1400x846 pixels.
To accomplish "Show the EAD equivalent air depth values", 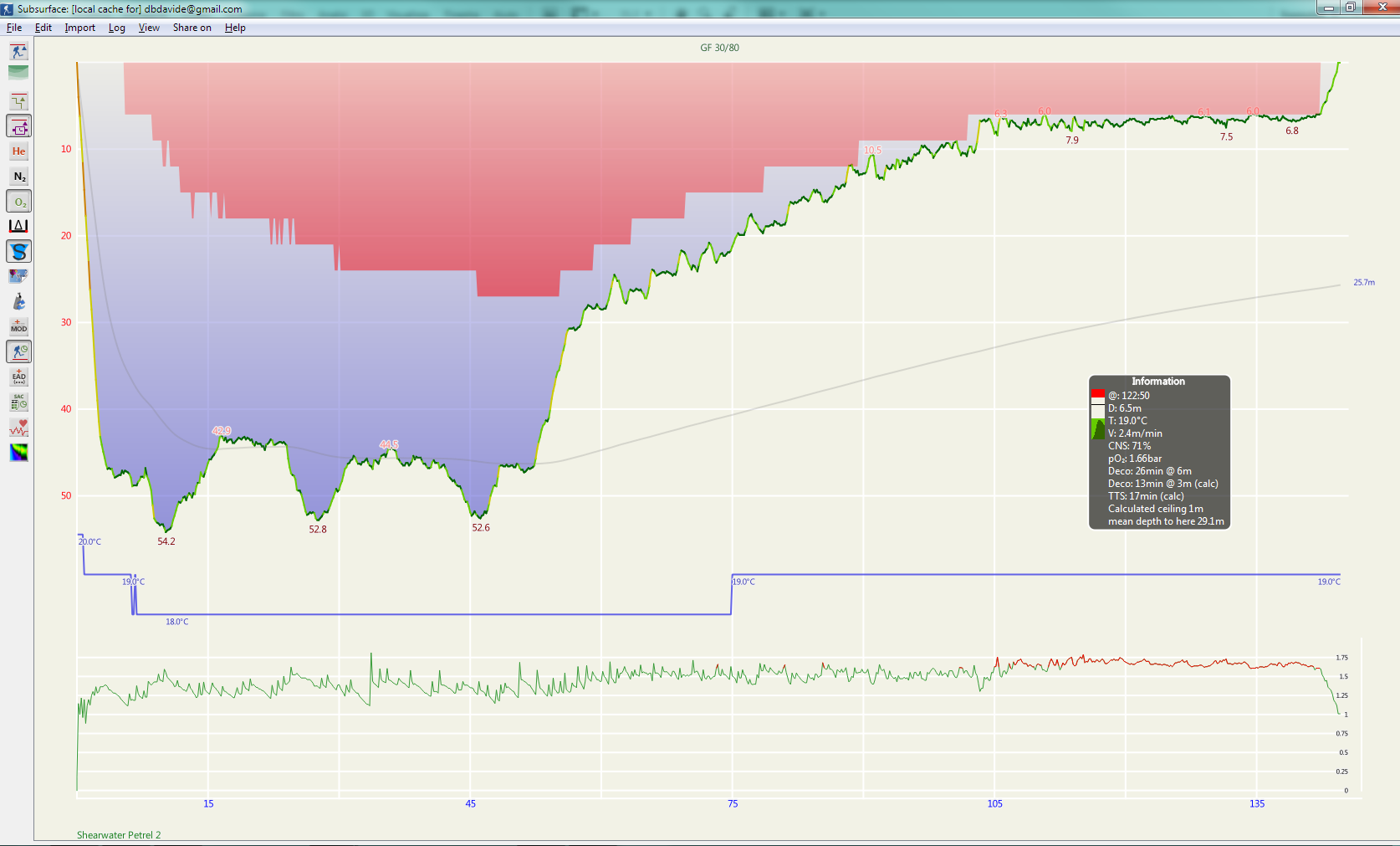I will [18, 377].
